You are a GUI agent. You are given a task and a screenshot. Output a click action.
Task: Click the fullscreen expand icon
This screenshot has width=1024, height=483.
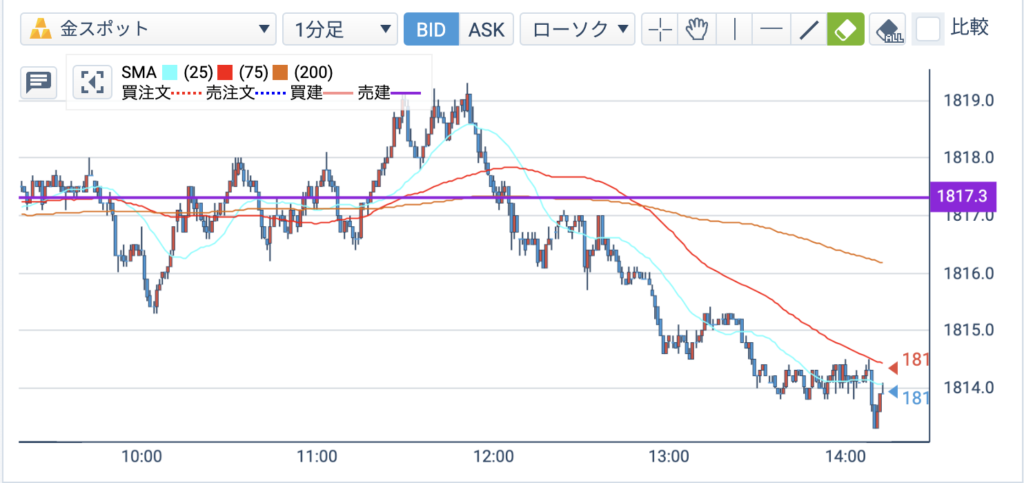point(91,82)
